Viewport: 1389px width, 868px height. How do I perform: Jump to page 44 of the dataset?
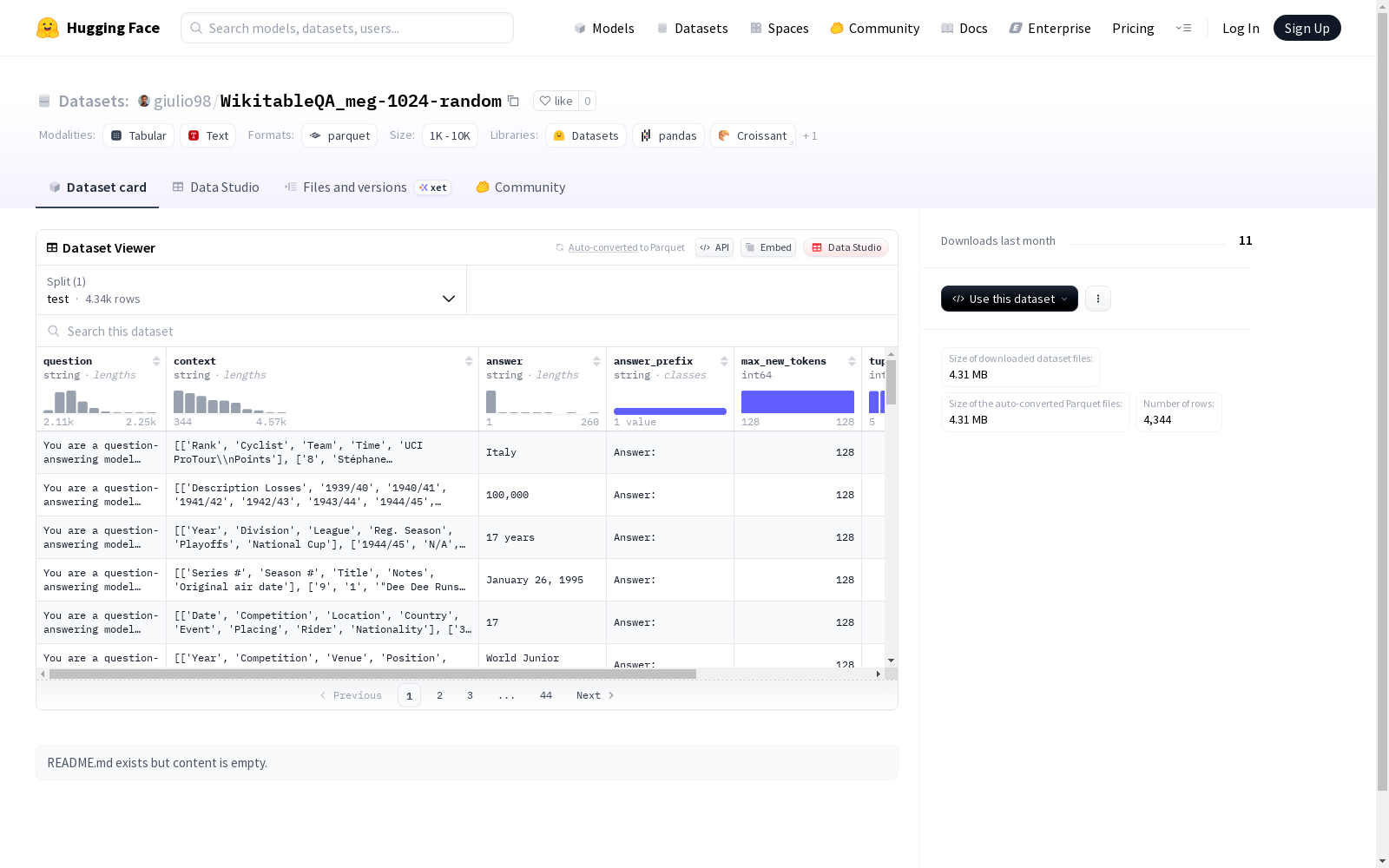[546, 695]
